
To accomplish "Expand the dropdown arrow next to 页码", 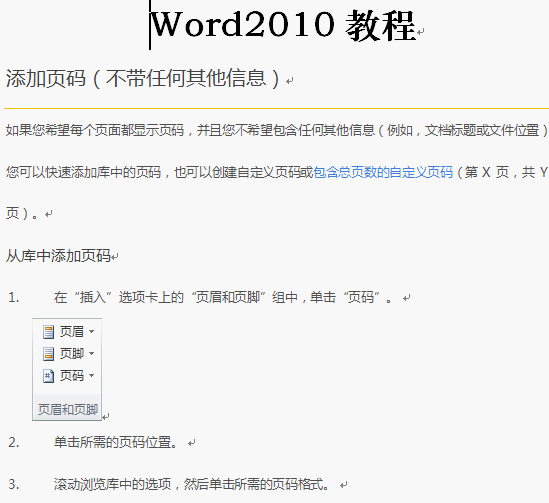I will (91, 376).
